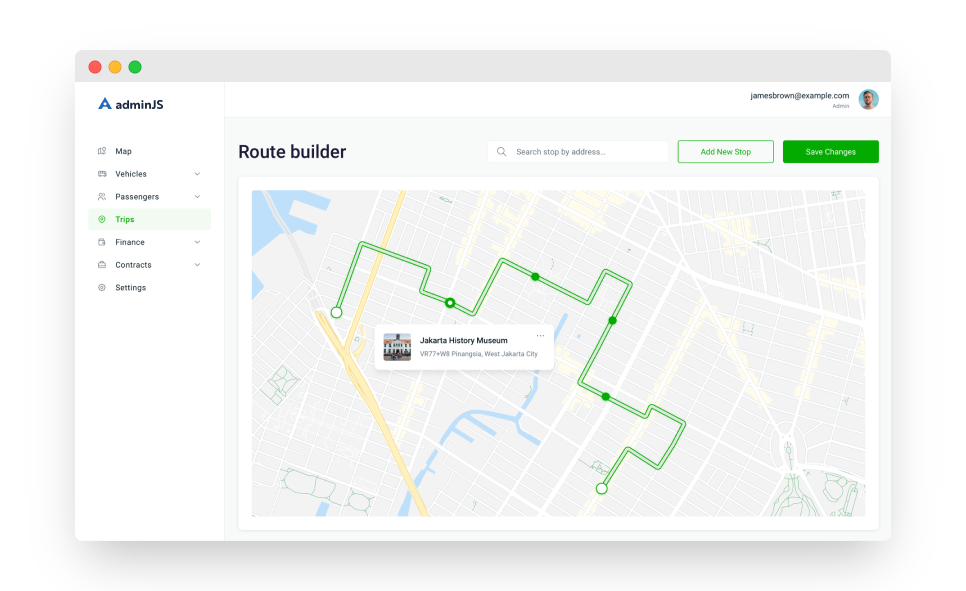Viewport: 966px width, 591px height.
Task: Open Jakarta History Museum card options menu
Action: [540, 336]
